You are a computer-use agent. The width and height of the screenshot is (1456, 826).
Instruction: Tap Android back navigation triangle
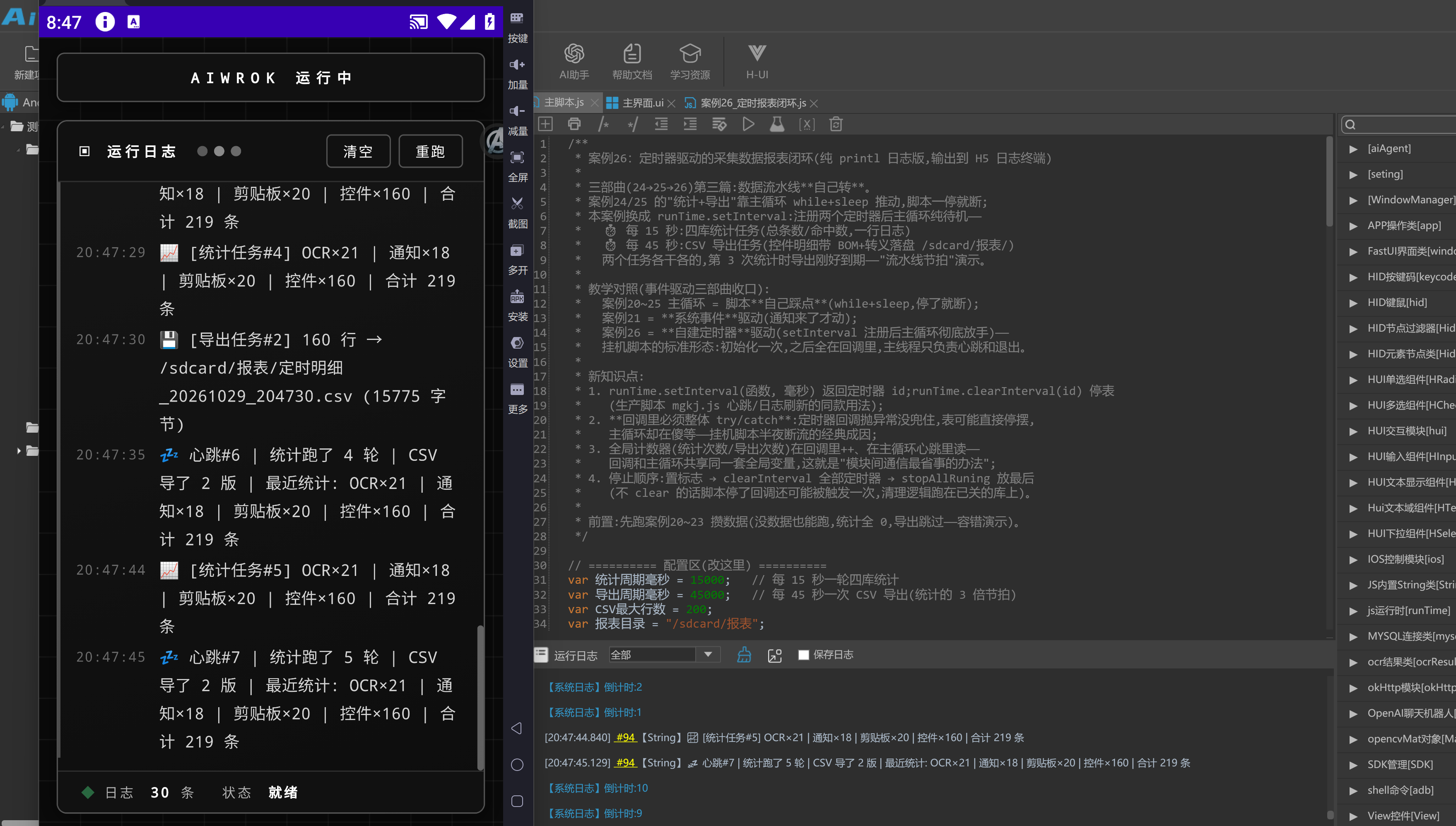516,728
